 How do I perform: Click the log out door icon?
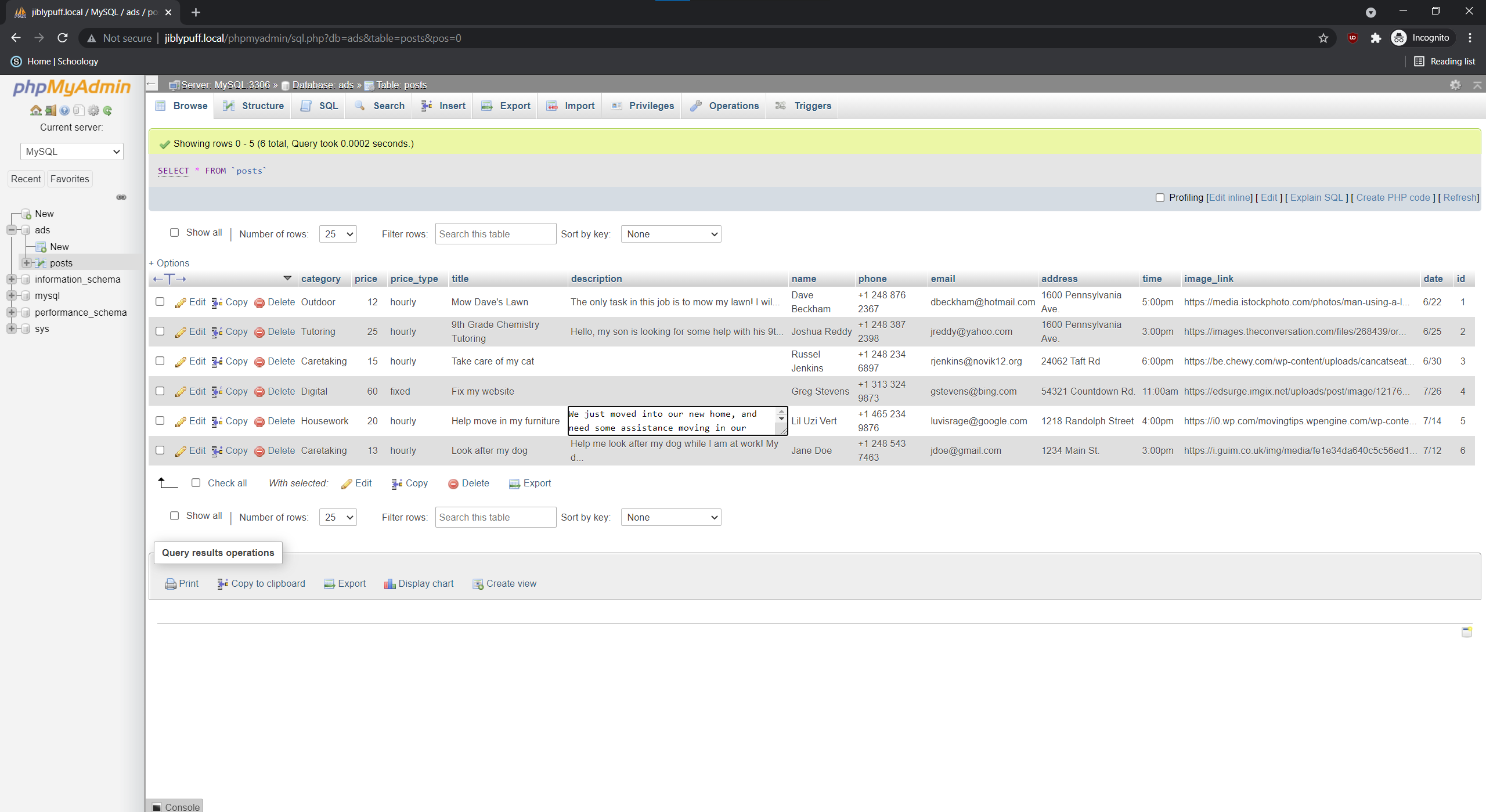pos(51,110)
